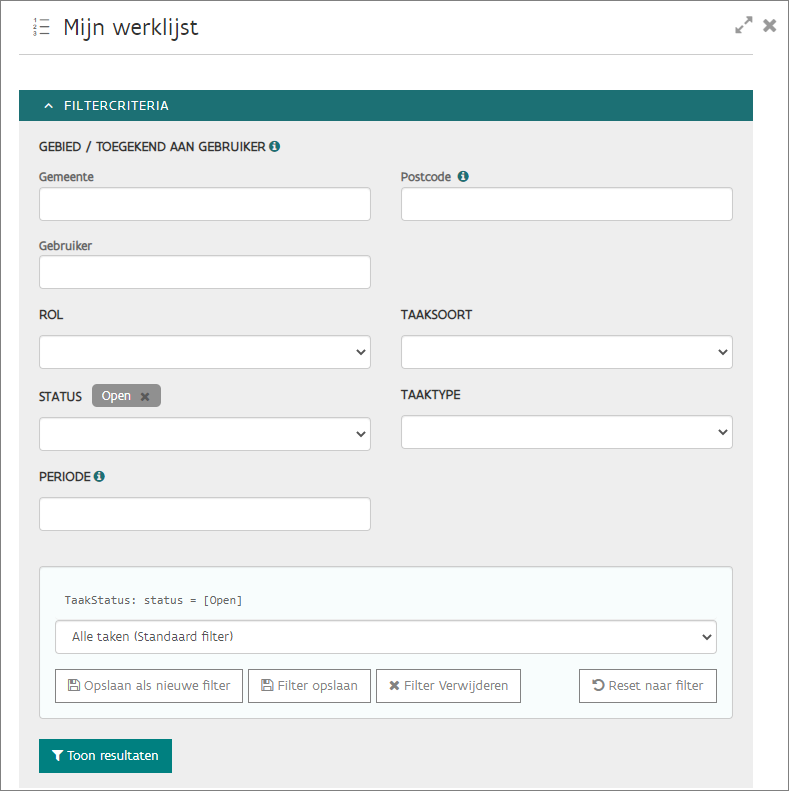
Task: Click the Periode info icon
Action: 100,476
